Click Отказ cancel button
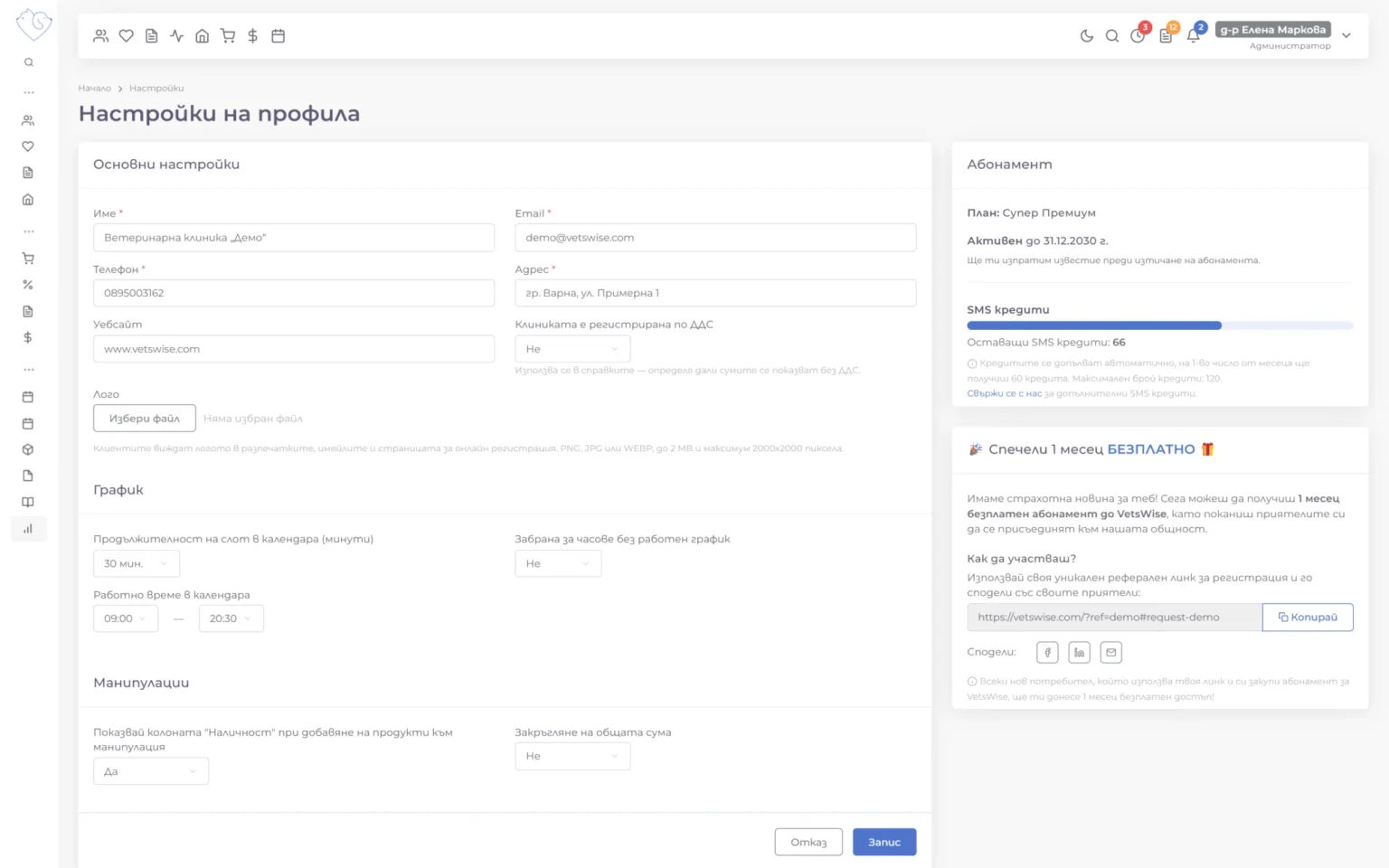This screenshot has height=868, width=1389. (808, 842)
